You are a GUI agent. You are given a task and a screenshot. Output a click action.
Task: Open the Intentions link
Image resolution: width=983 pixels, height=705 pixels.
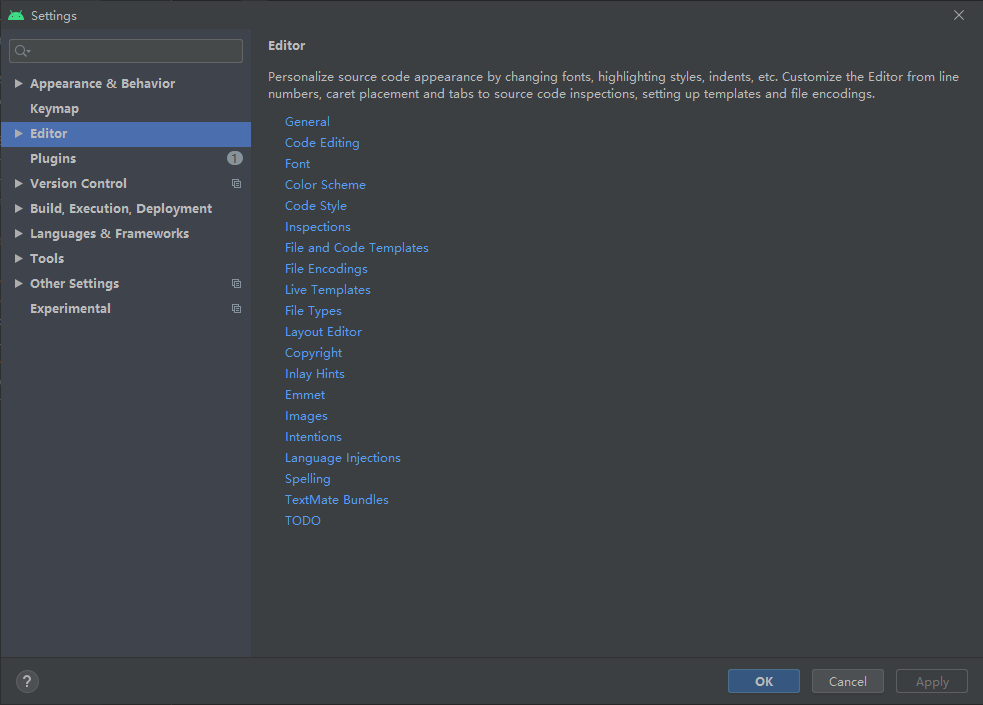click(313, 437)
